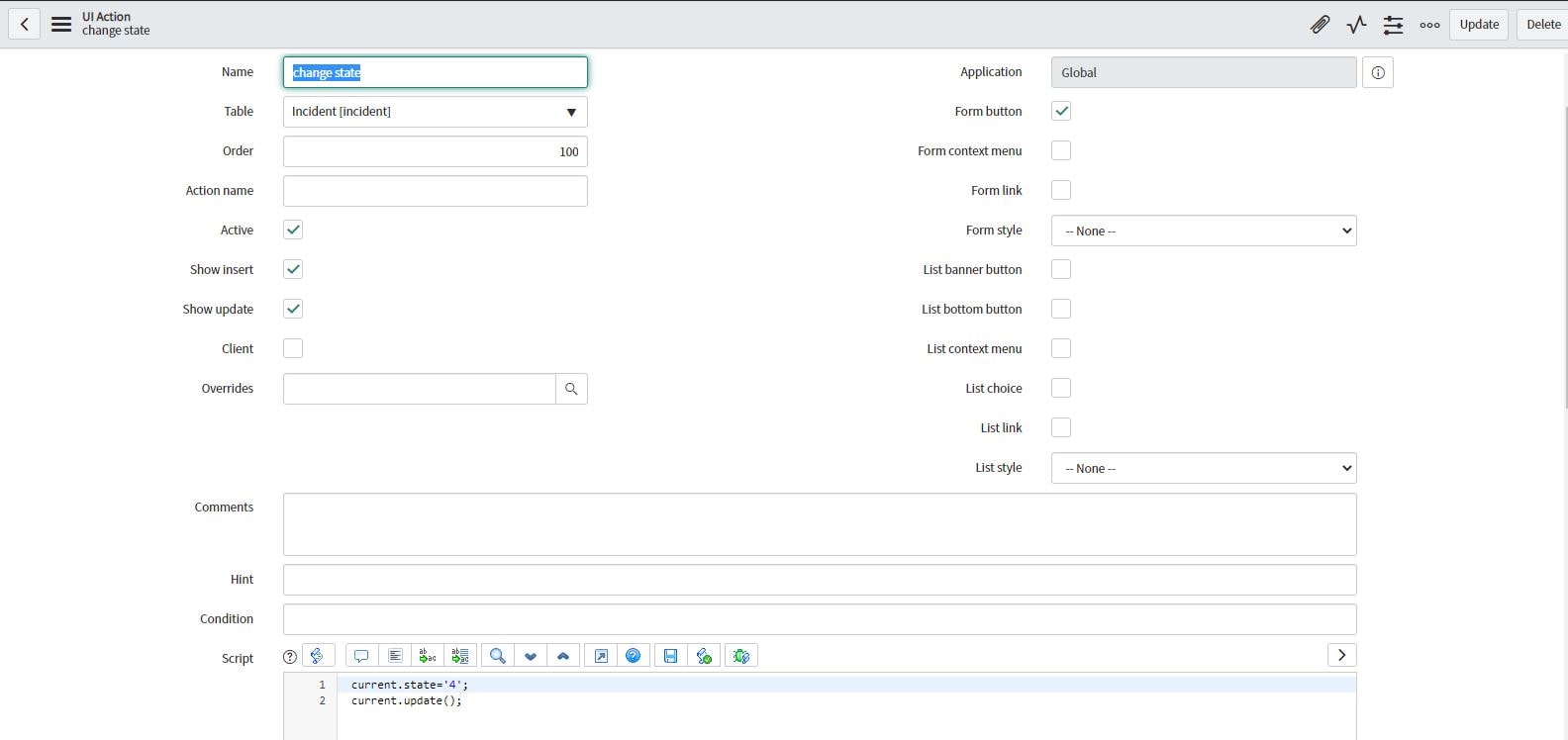Click the Replace icon in script toolbar

428,656
